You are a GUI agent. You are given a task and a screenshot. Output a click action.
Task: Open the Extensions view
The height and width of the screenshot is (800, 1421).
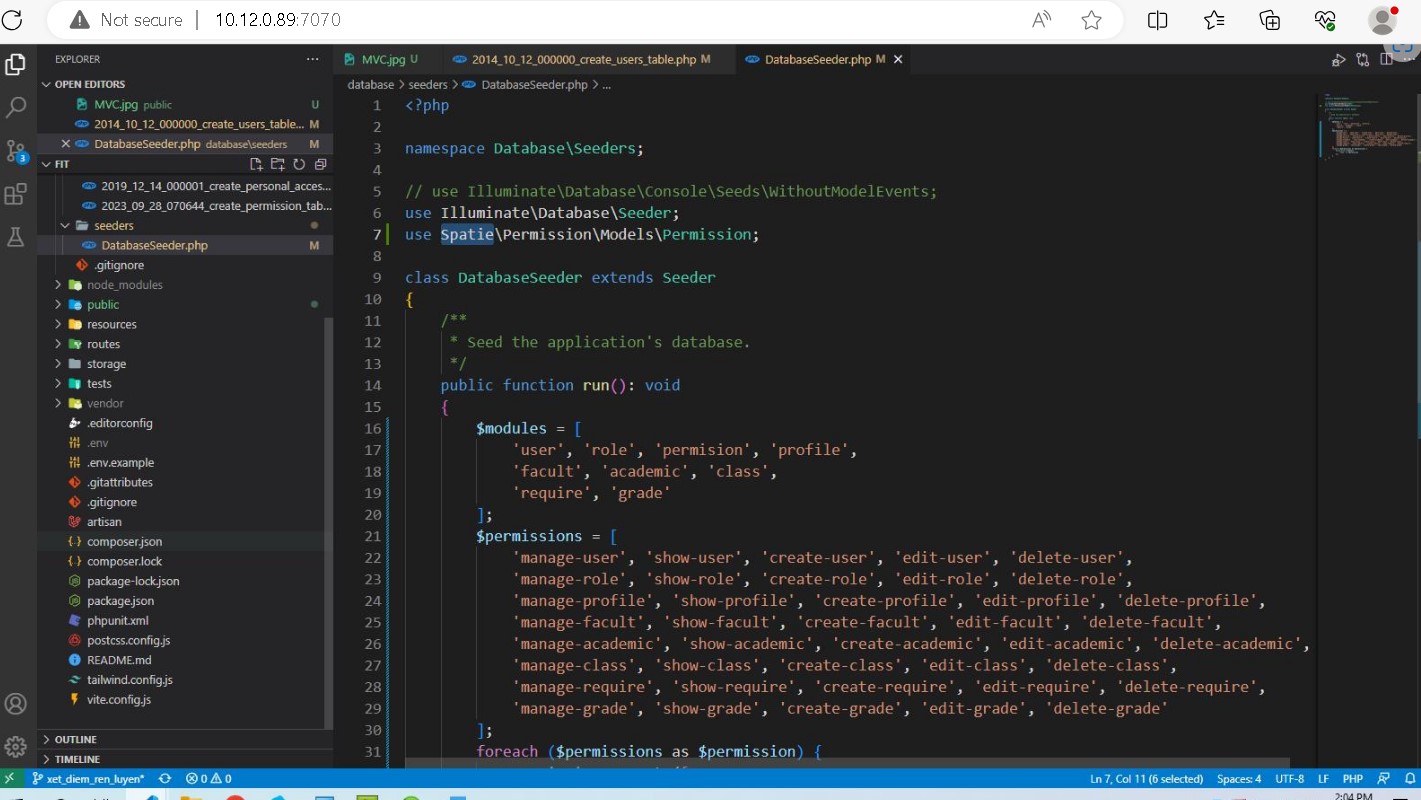[x=16, y=194]
